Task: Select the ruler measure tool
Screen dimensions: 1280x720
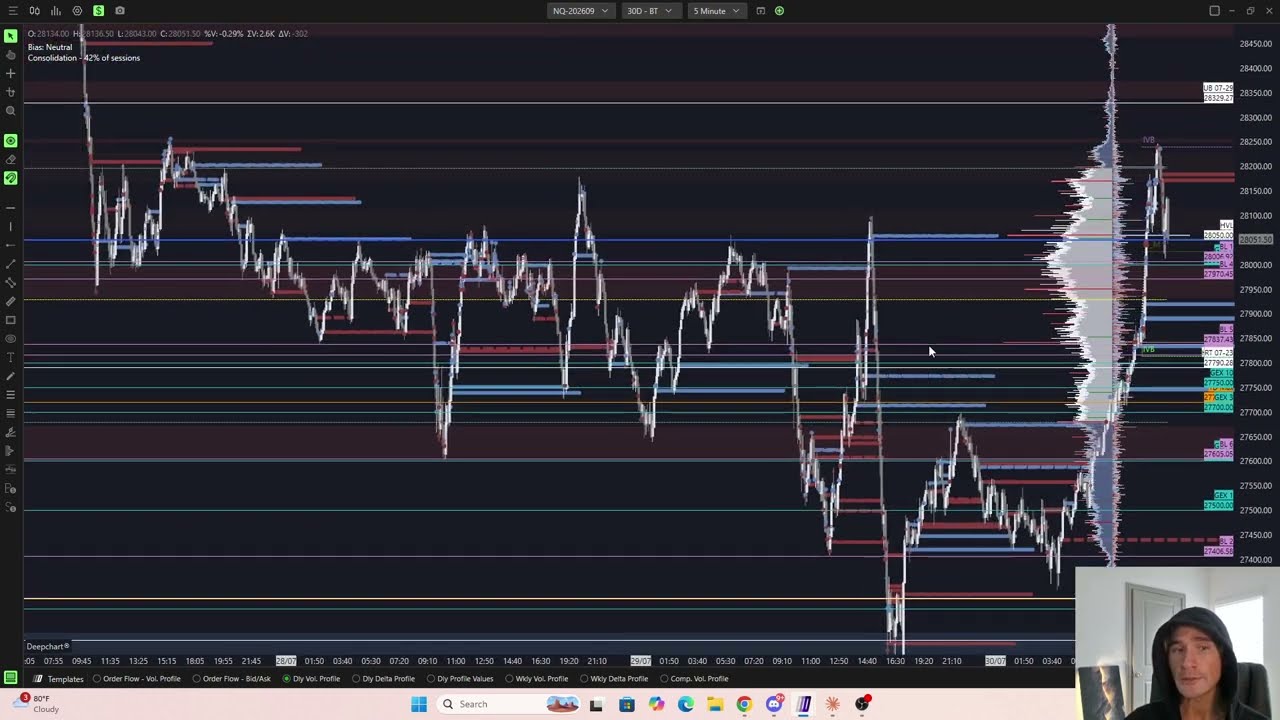Action: (11, 301)
